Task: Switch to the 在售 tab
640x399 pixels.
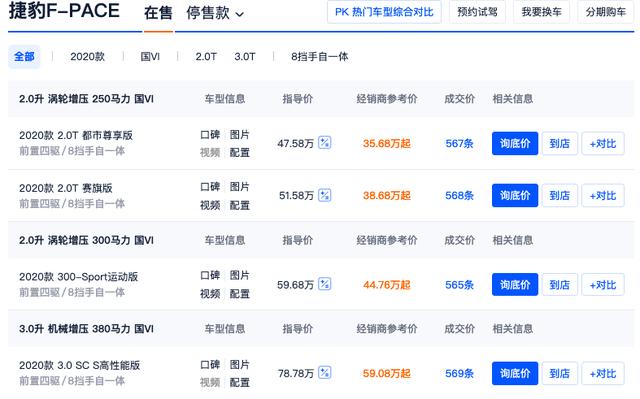Action: [x=158, y=13]
